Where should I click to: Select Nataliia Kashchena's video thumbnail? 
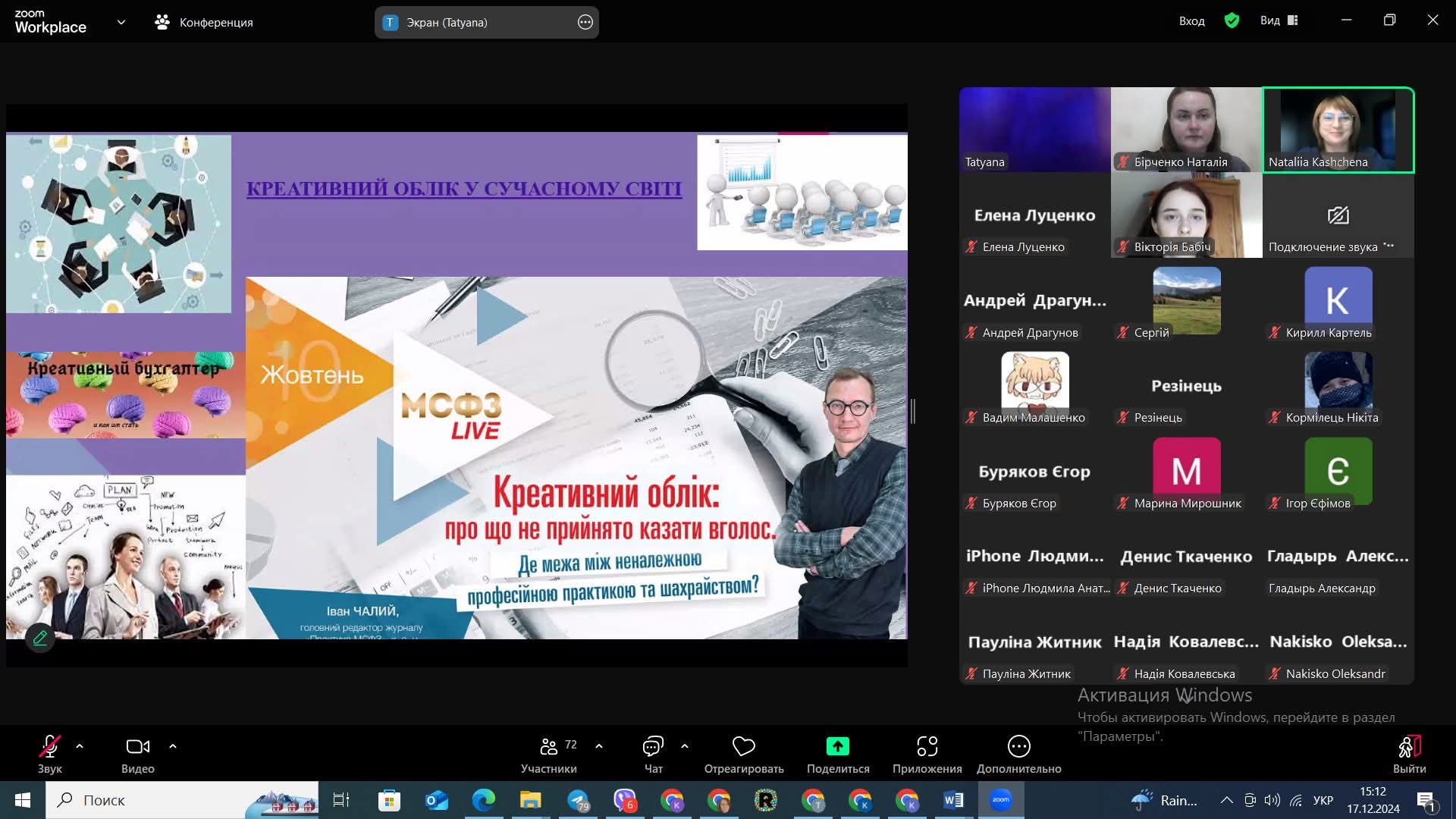[1338, 129]
